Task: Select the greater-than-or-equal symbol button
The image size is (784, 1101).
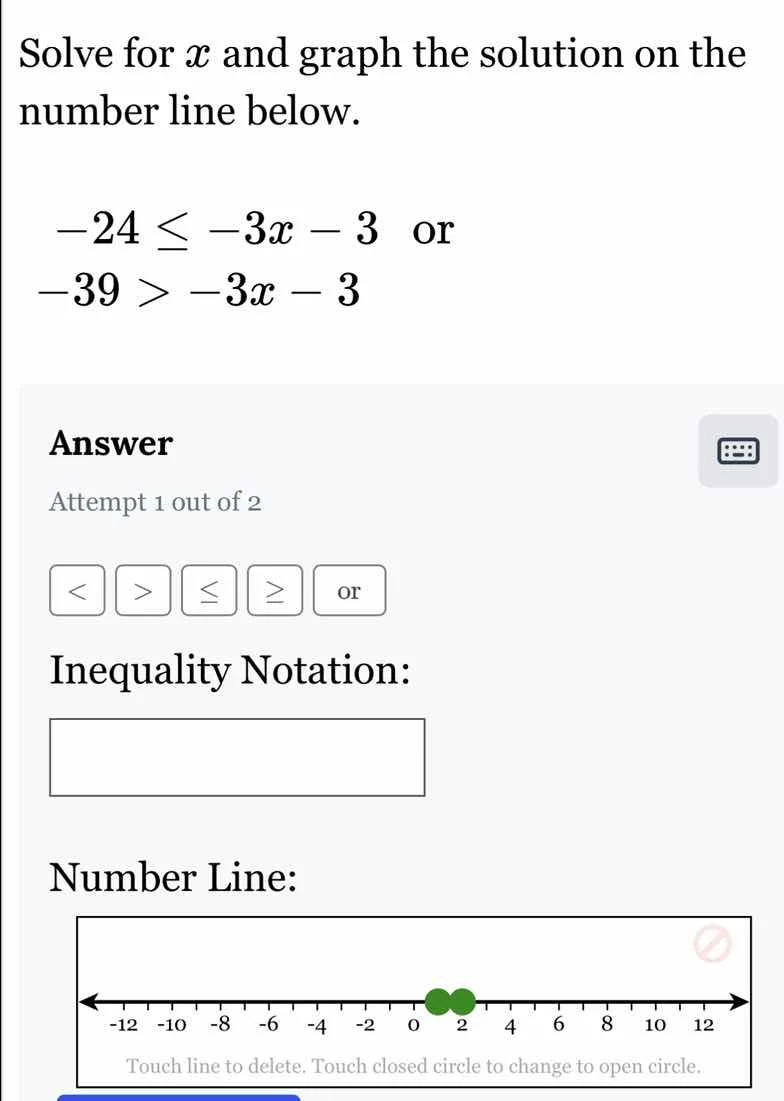Action: [x=275, y=591]
